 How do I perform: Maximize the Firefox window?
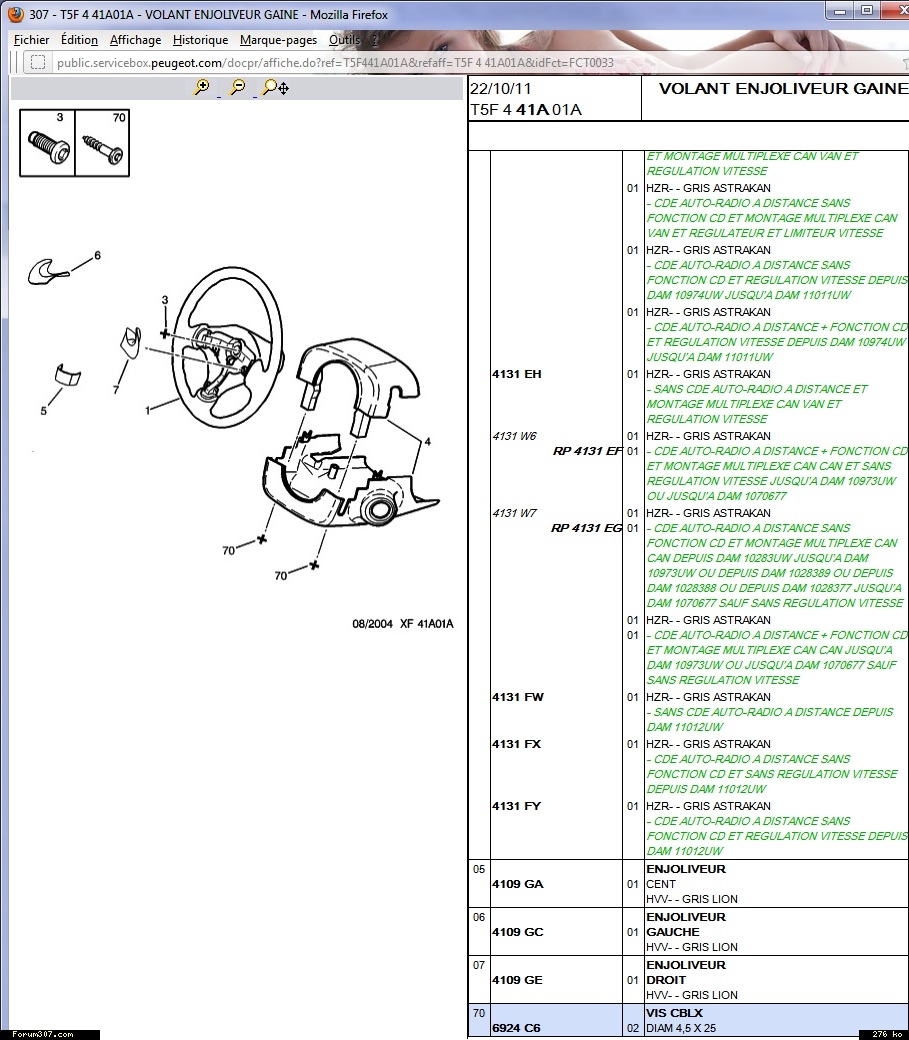tap(867, 10)
